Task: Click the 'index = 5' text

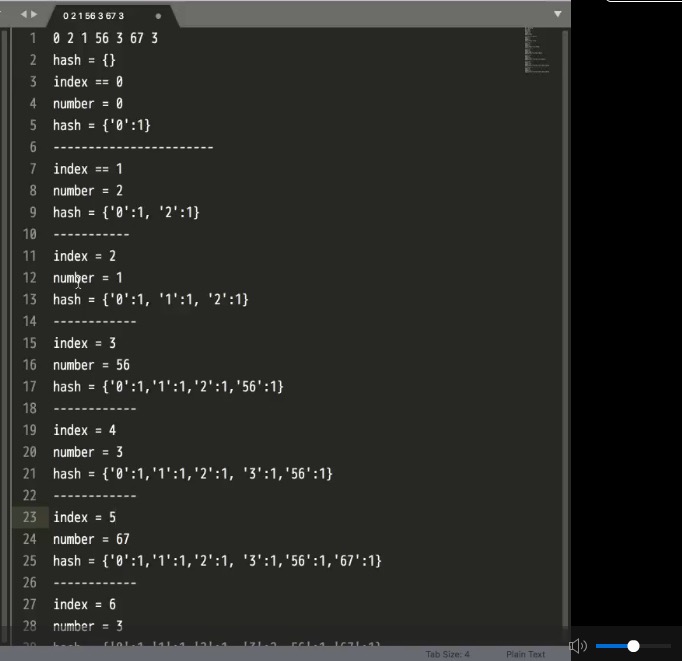Action: tap(84, 517)
